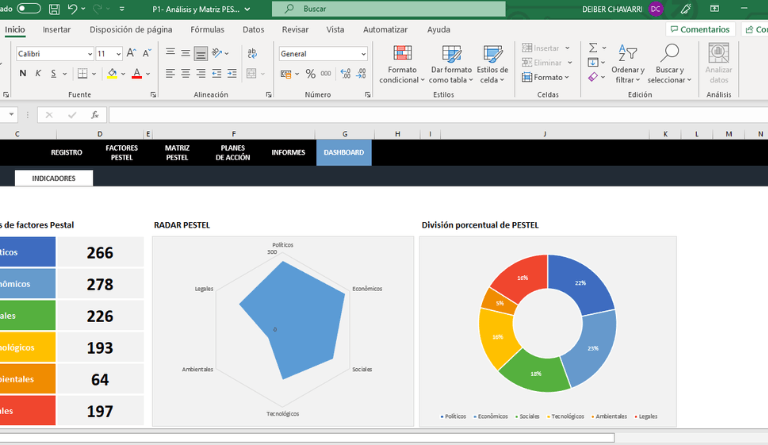Open Dar formato como tabla gallery
The image size is (768, 445).
(x=451, y=64)
